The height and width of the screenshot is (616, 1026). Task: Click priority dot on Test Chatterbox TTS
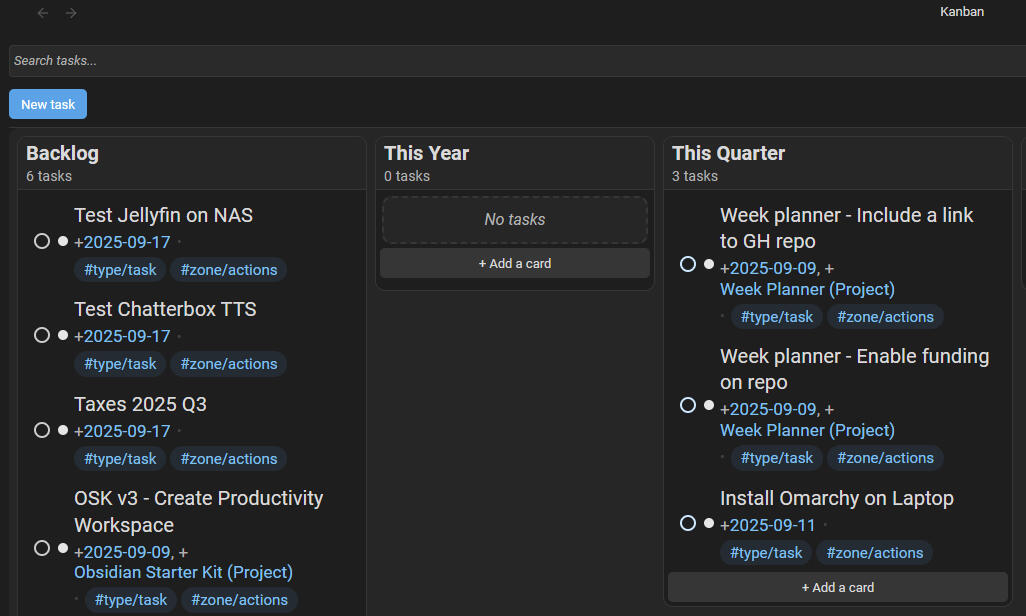coord(63,335)
